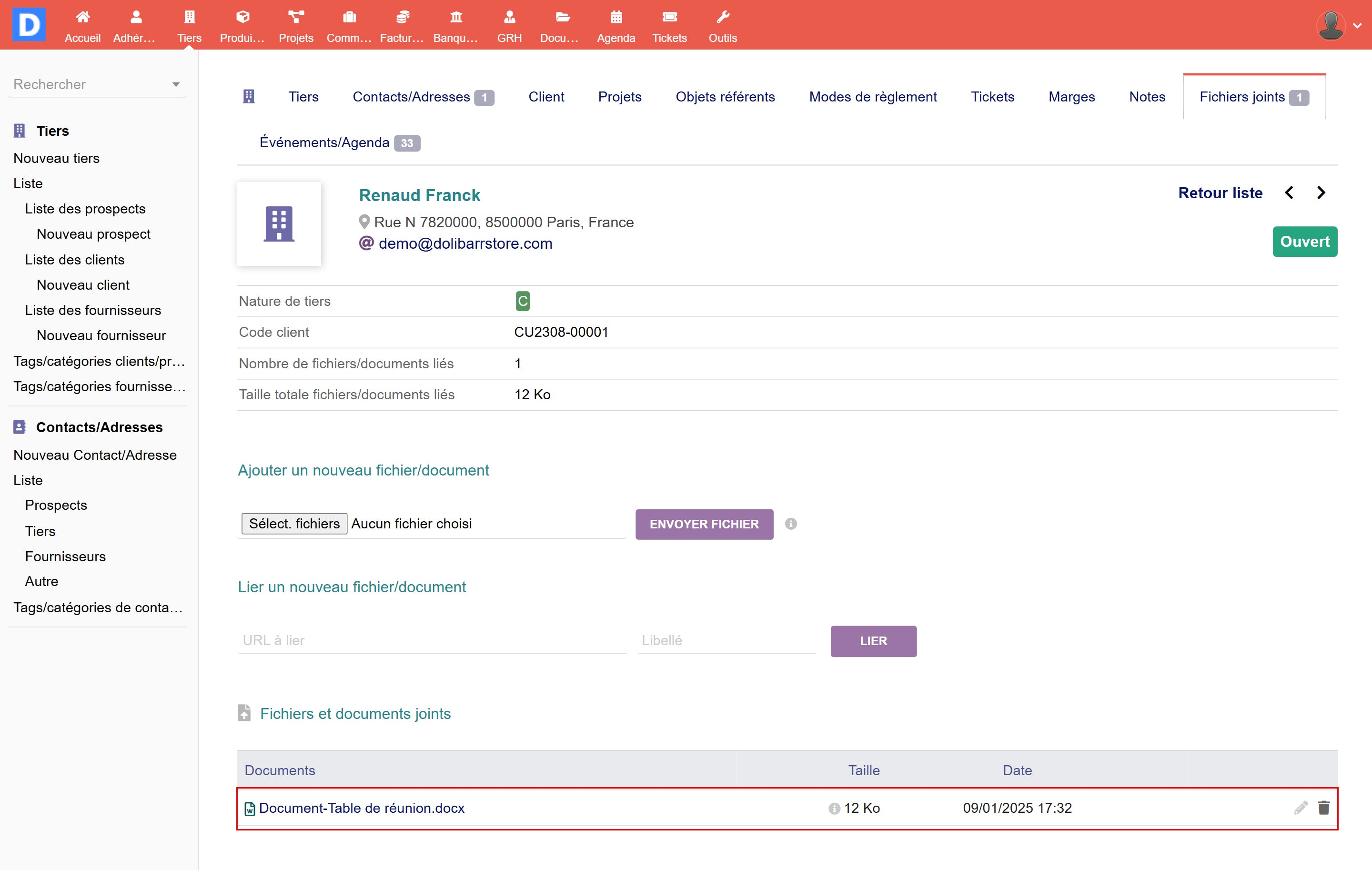Open Document-Table de réunion.docx link
Viewport: 1372px width, 870px height.
pyautogui.click(x=361, y=808)
